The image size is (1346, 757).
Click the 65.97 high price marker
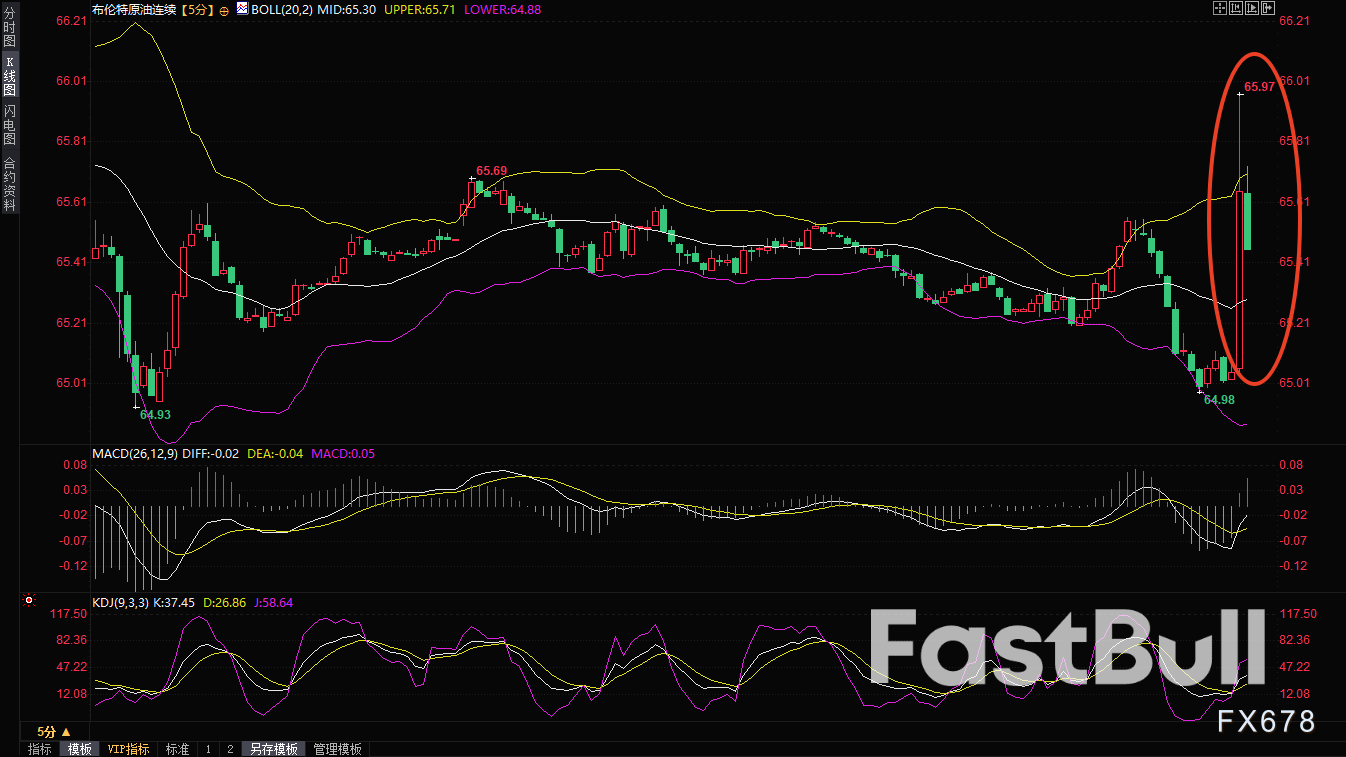[x=1259, y=87]
